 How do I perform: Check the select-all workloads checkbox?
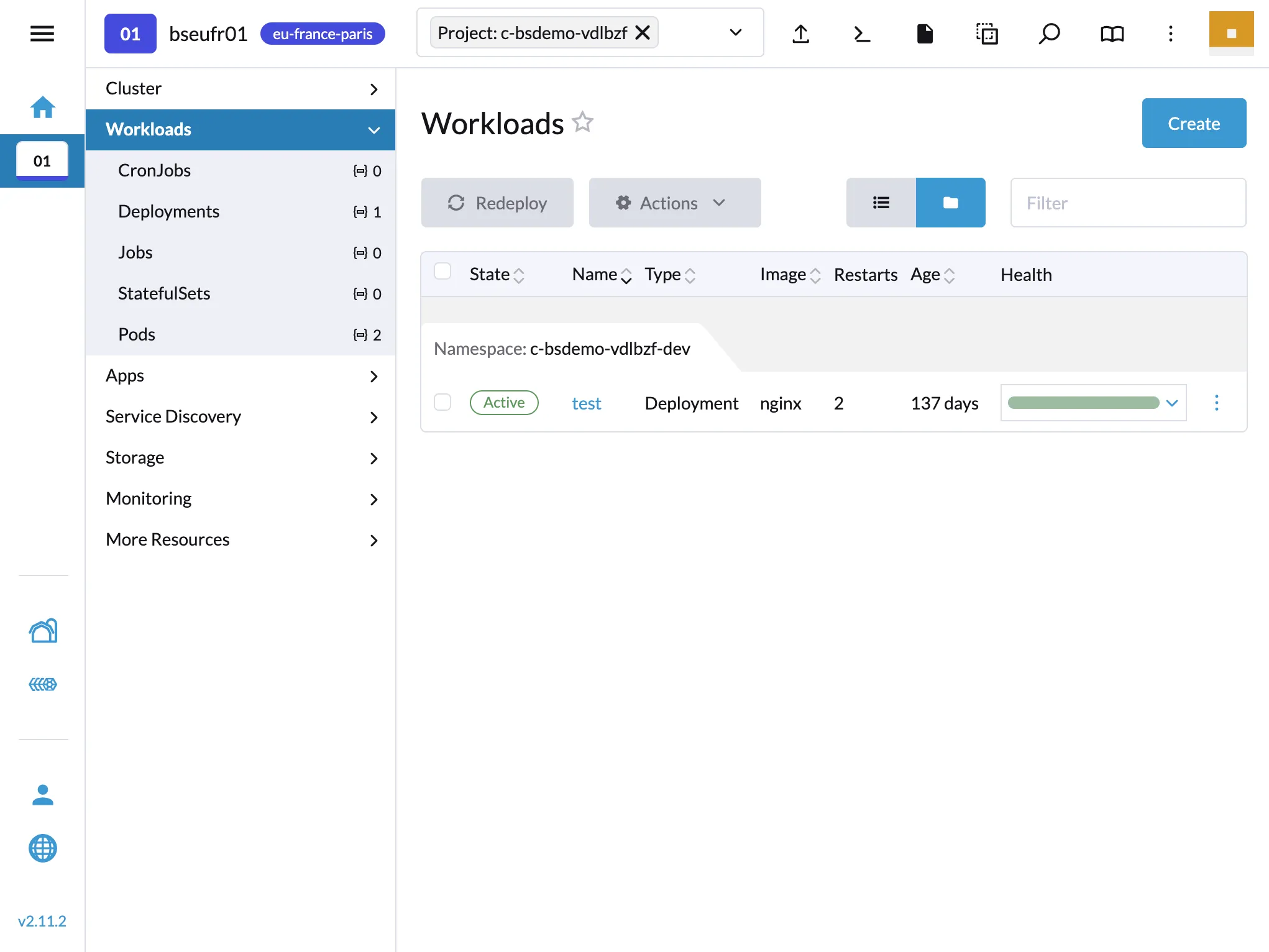point(442,271)
